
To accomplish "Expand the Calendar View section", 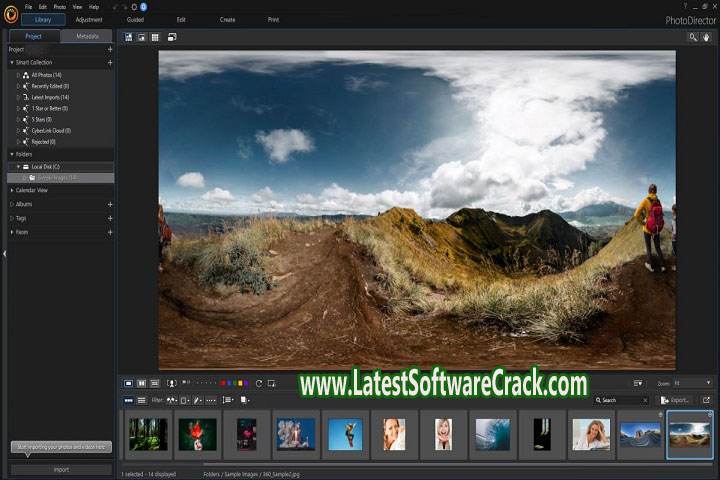I will 12,190.
